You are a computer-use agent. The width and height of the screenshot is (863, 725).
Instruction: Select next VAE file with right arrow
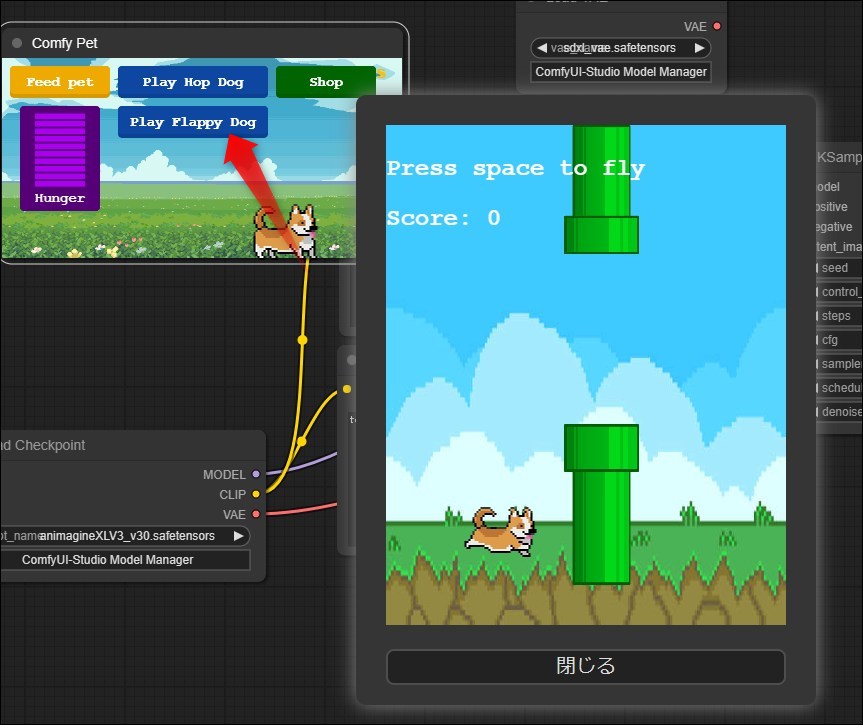700,48
